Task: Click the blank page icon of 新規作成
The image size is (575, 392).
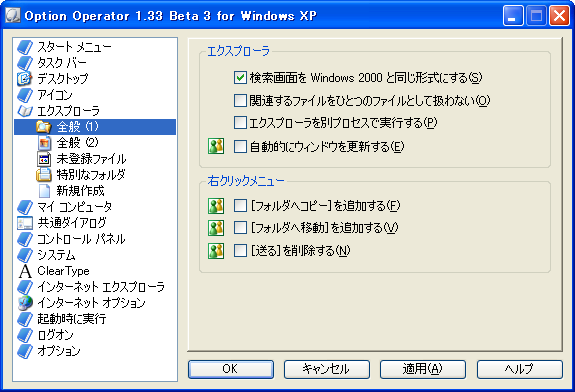Action: pyautogui.click(x=44, y=191)
